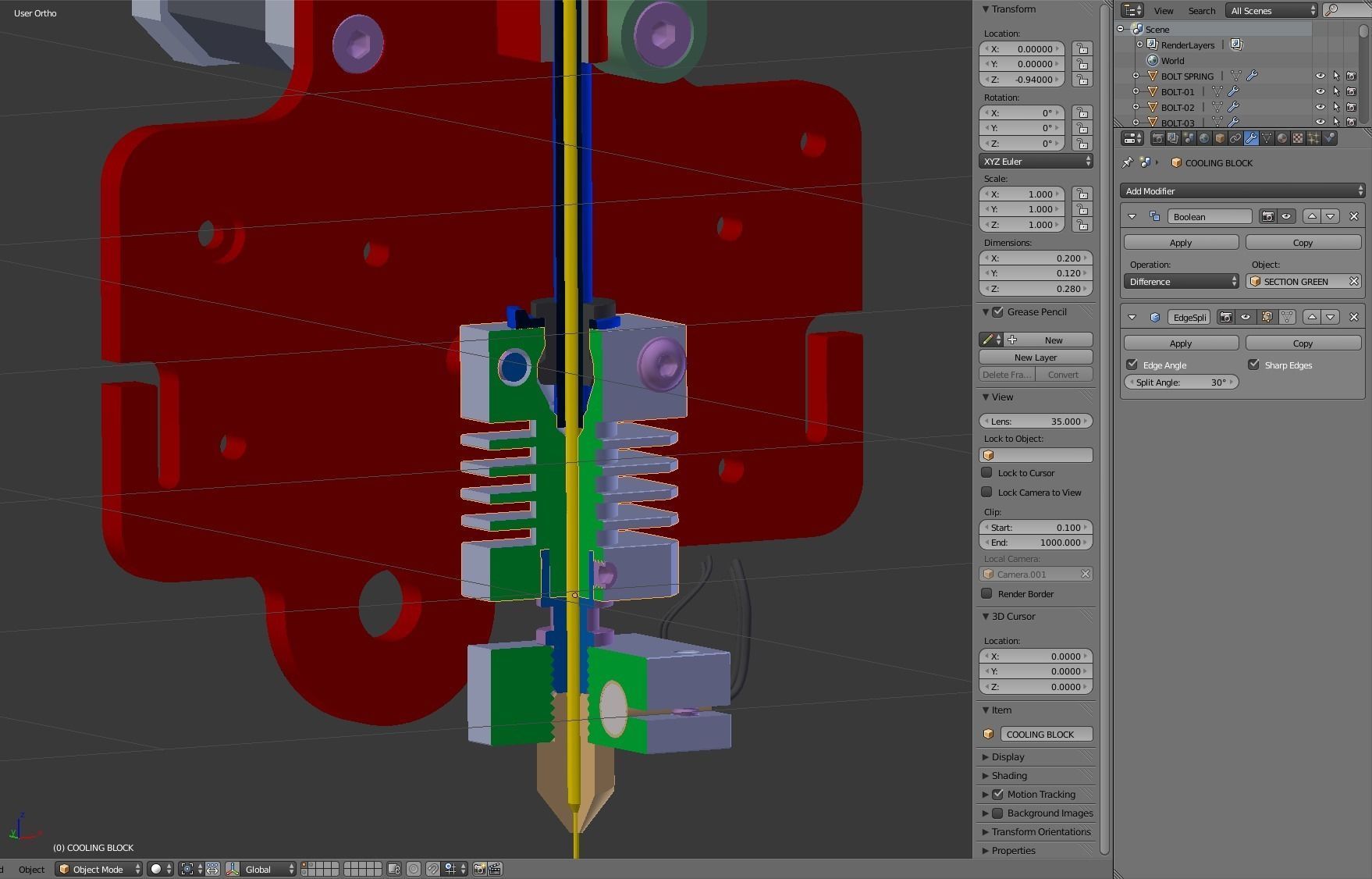
Task: Toggle BOLT SPRING renderability camera icon
Action: point(1352,76)
